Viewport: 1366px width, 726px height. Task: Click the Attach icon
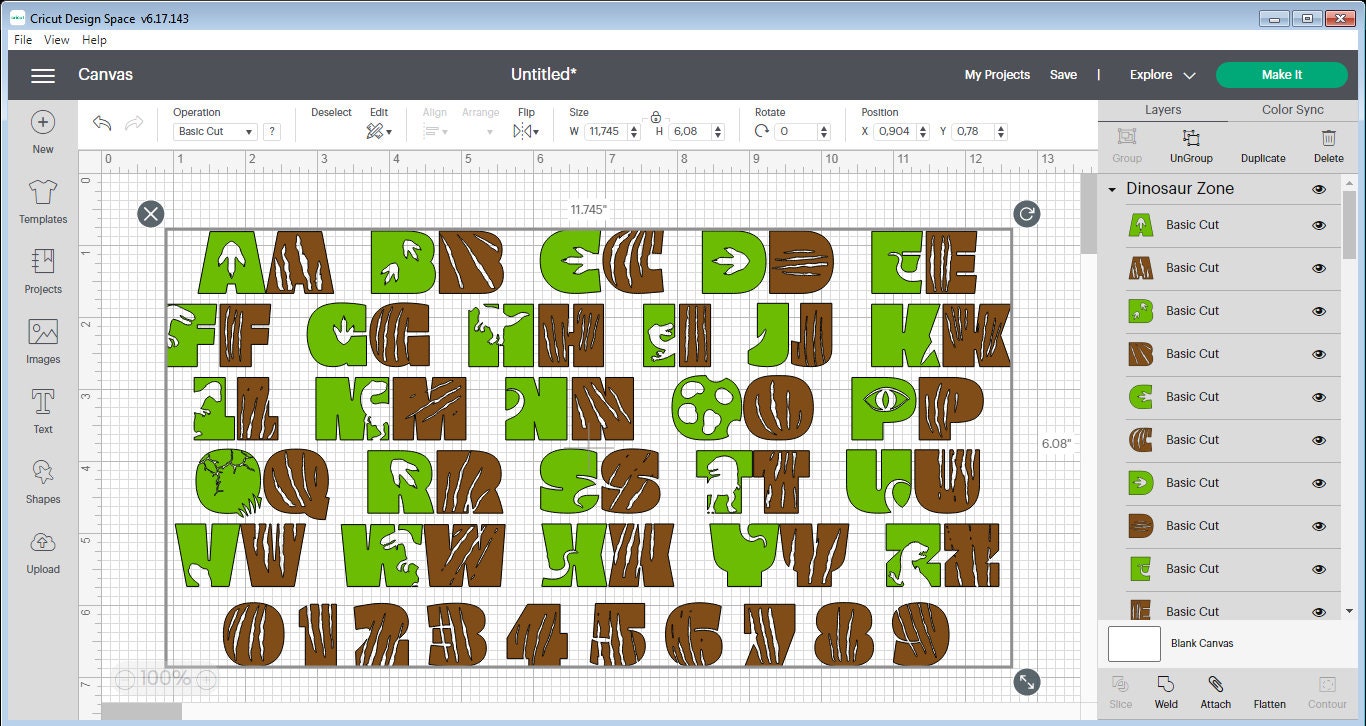pos(1216,690)
